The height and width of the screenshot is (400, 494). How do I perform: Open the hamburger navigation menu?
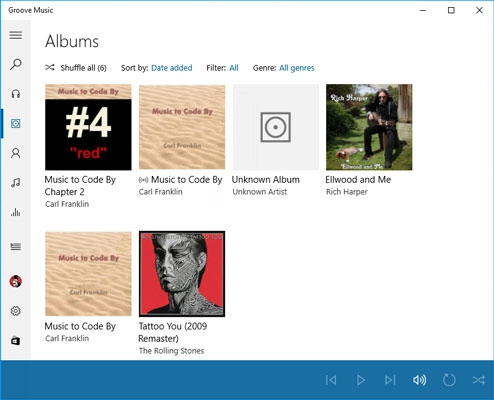[16, 35]
